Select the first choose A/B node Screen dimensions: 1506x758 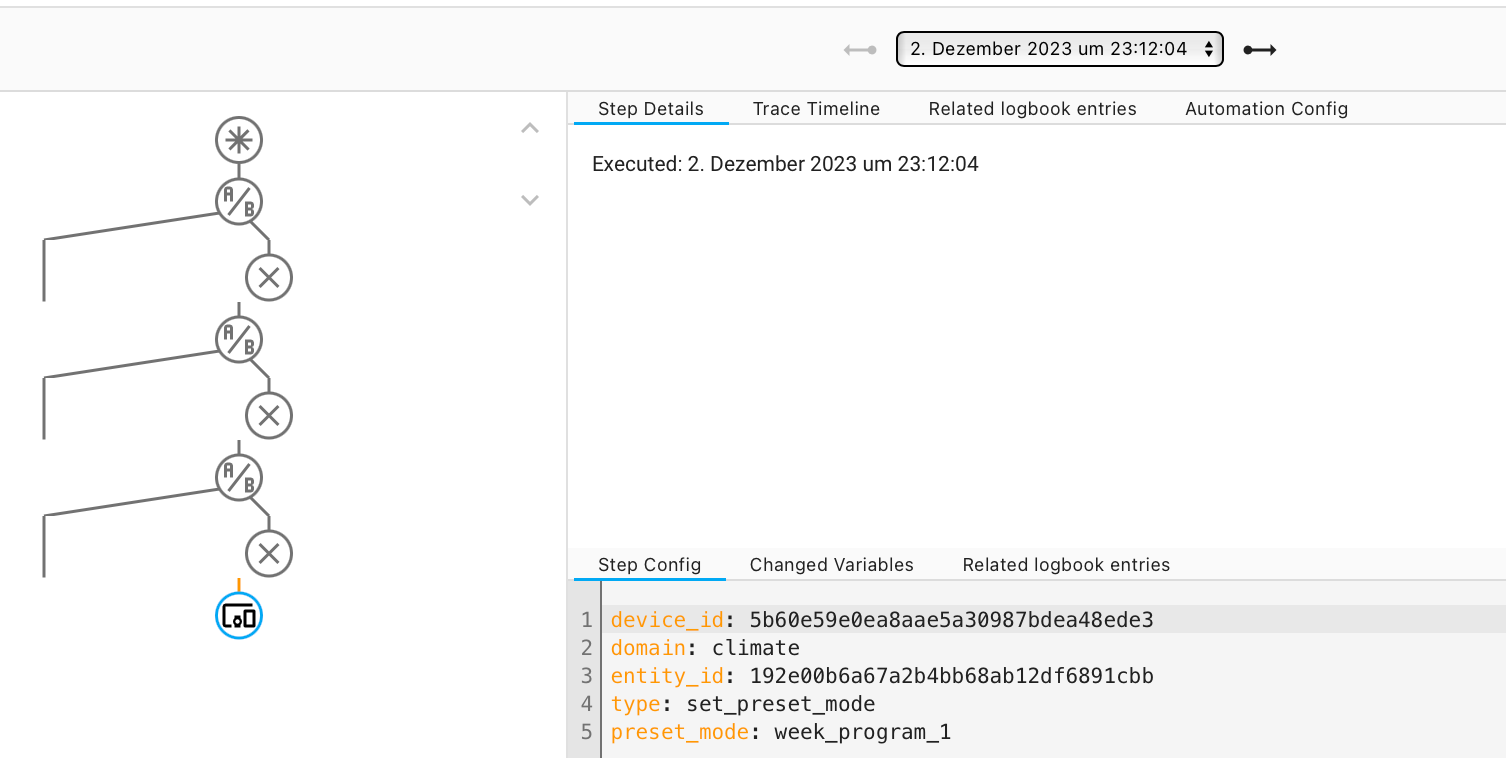coord(239,201)
